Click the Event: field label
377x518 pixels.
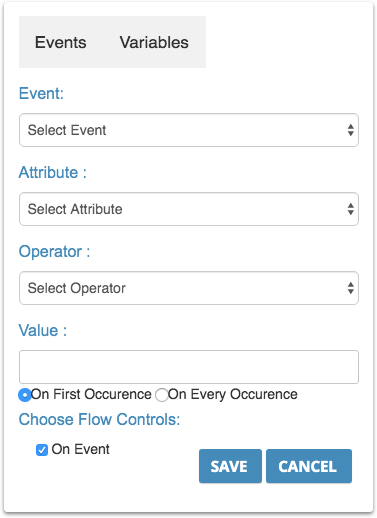pos(41,93)
